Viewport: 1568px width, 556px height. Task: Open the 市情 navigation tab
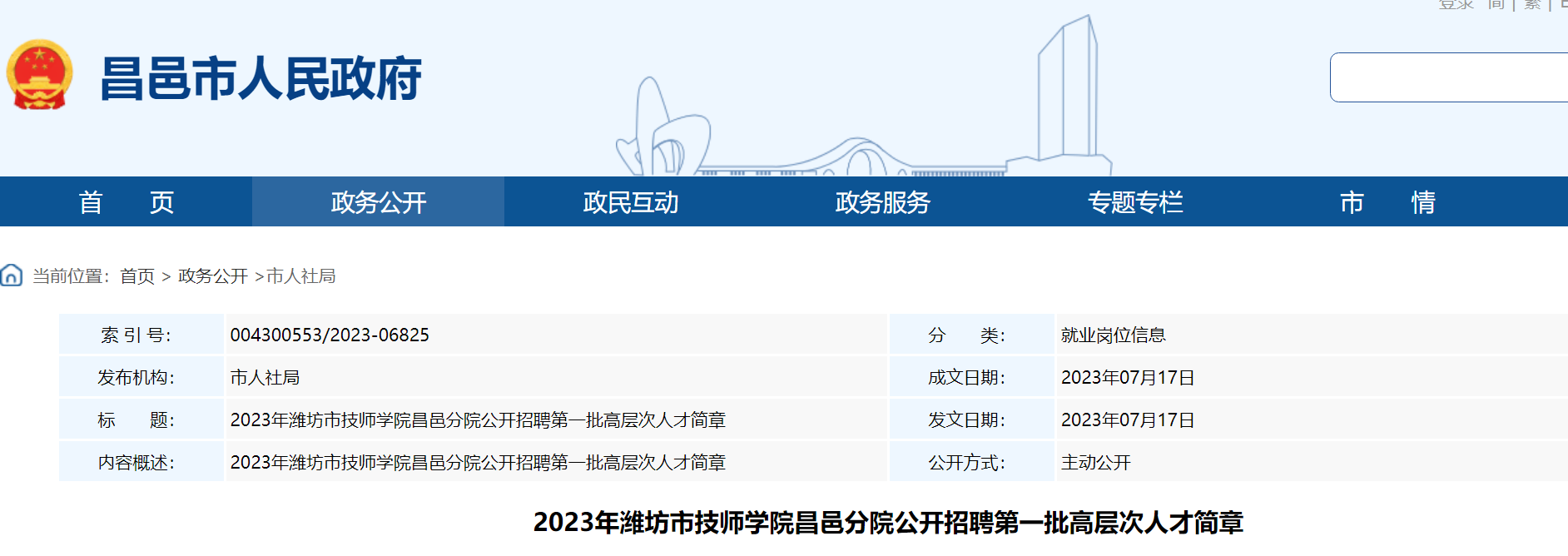1387,201
